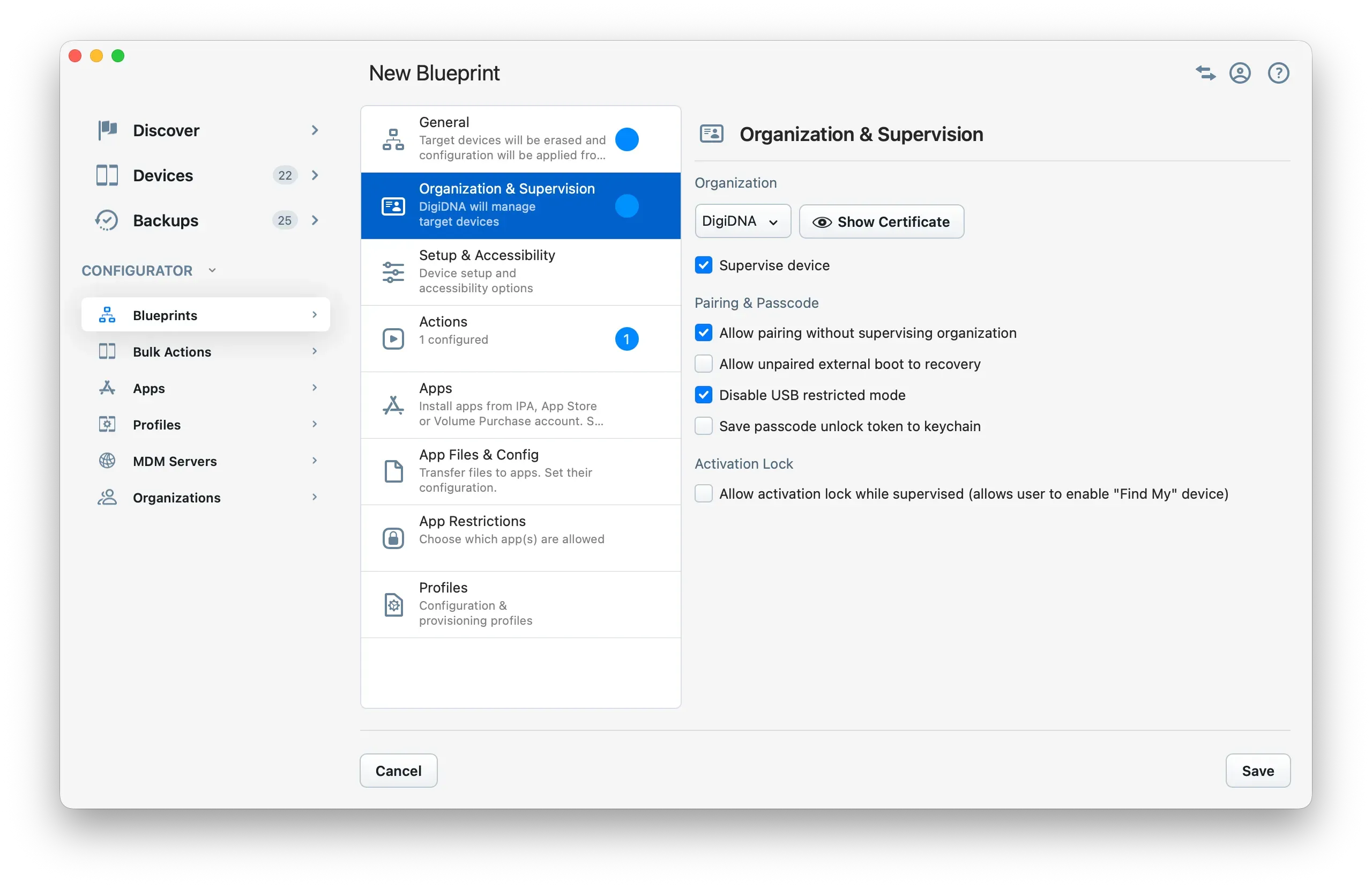The width and height of the screenshot is (1372, 888).
Task: Expand the Devices chevron
Action: (x=315, y=175)
